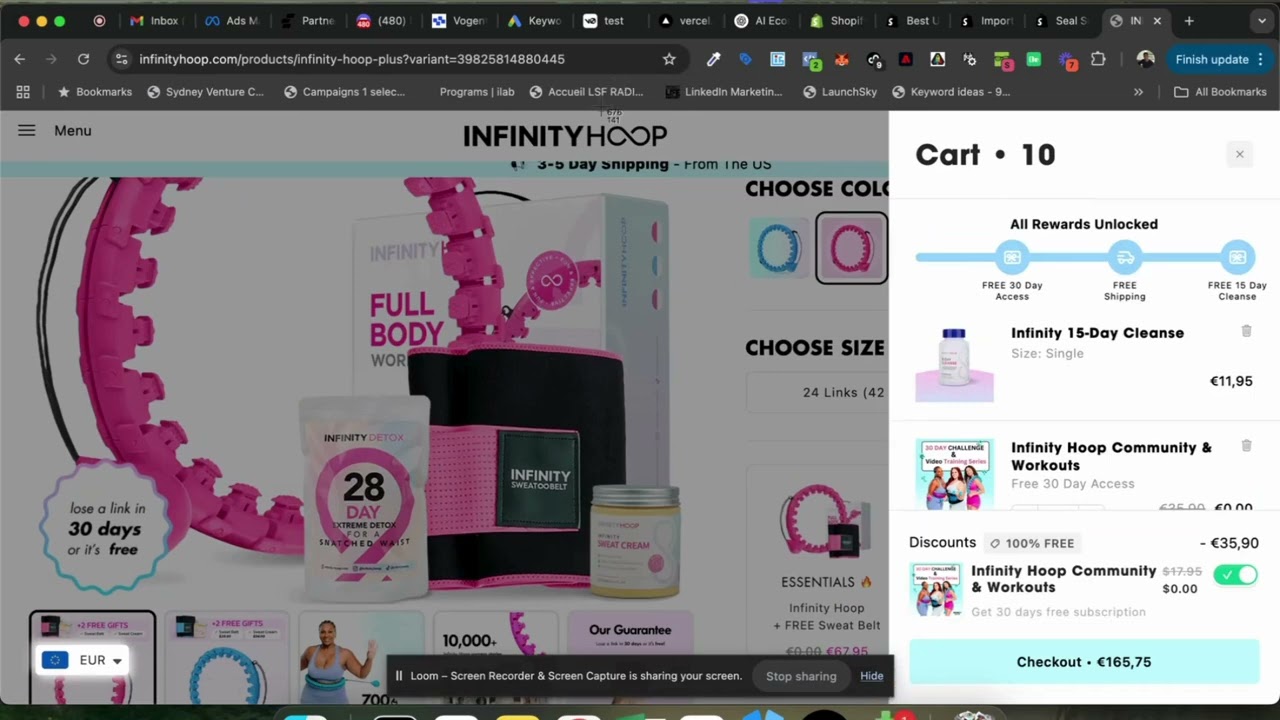Switch to the Inbox Gmail tab
The image size is (1280, 720).
(x=155, y=21)
